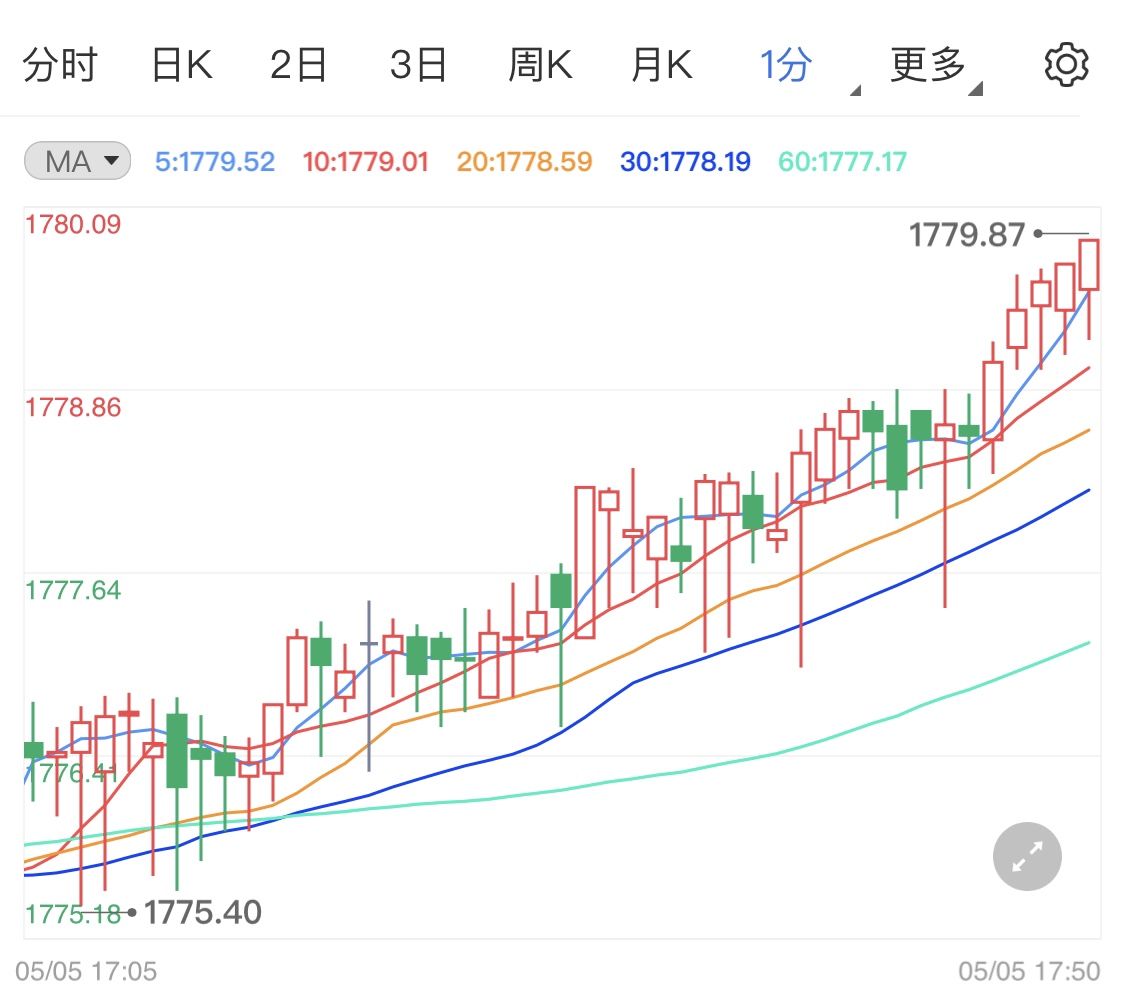Switch to the 周K tab
1125x992 pixels.
tap(540, 65)
